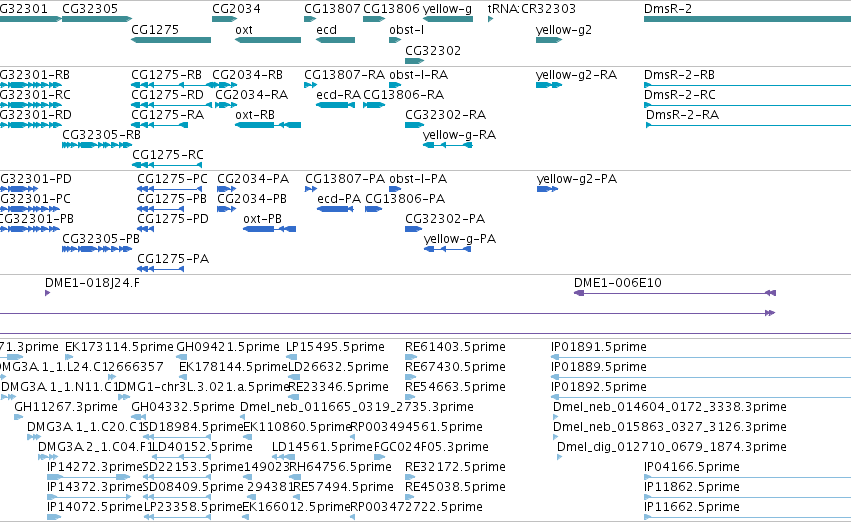This screenshot has height=522, width=851.
Task: Click protein CG1275-PB label
Action: point(172,199)
